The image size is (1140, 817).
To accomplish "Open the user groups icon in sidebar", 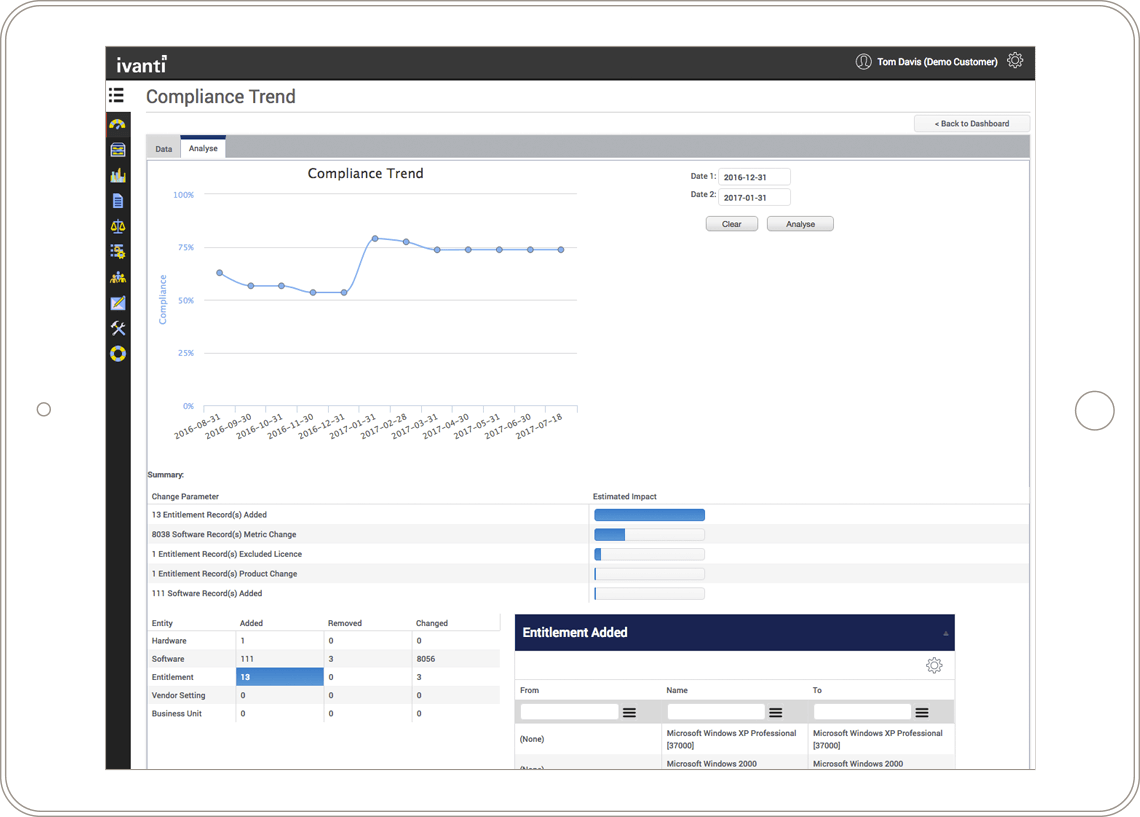I will point(118,276).
